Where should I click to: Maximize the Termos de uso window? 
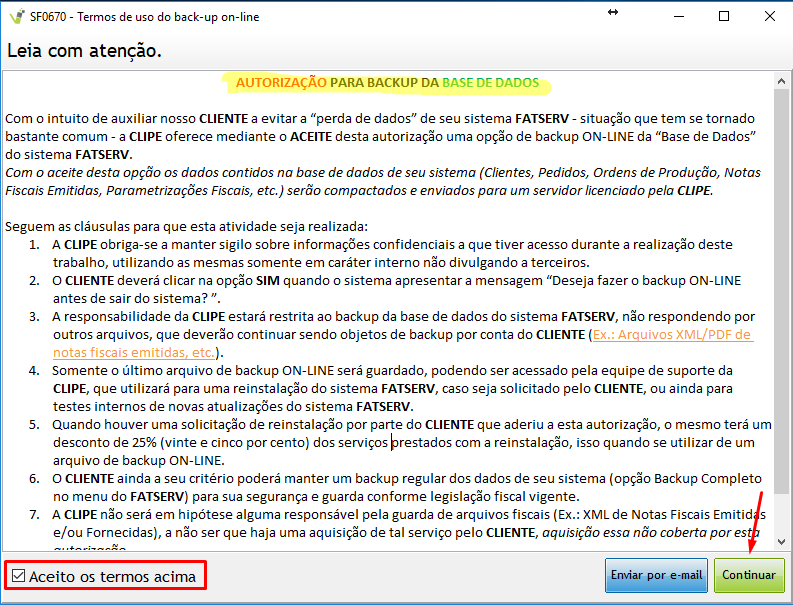point(723,17)
